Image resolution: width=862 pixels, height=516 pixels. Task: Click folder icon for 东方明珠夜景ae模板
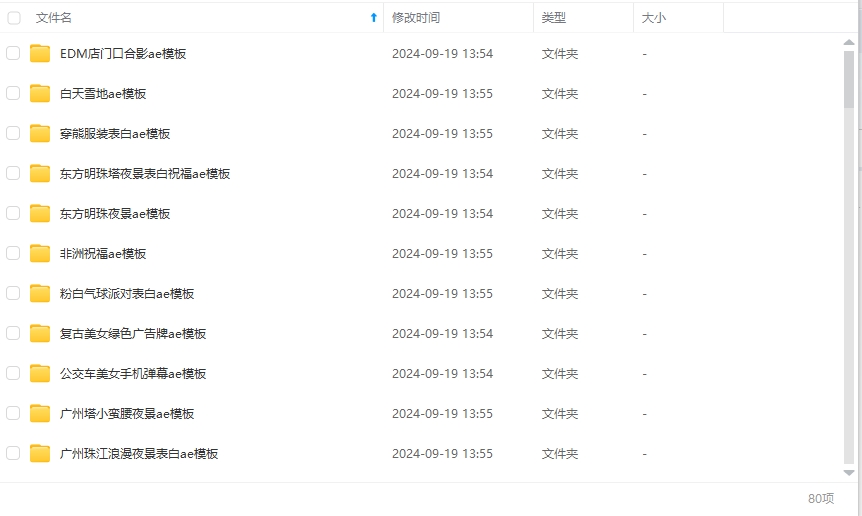click(40, 214)
